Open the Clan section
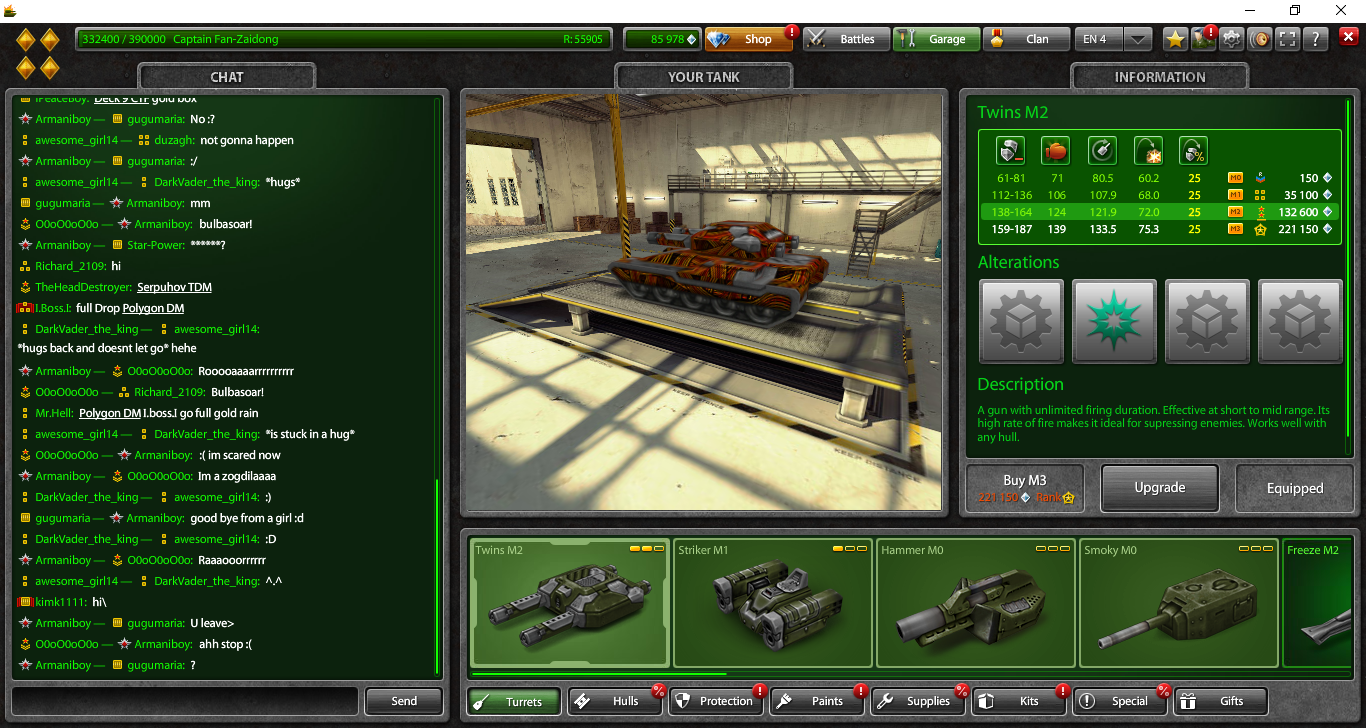 tap(1025, 39)
